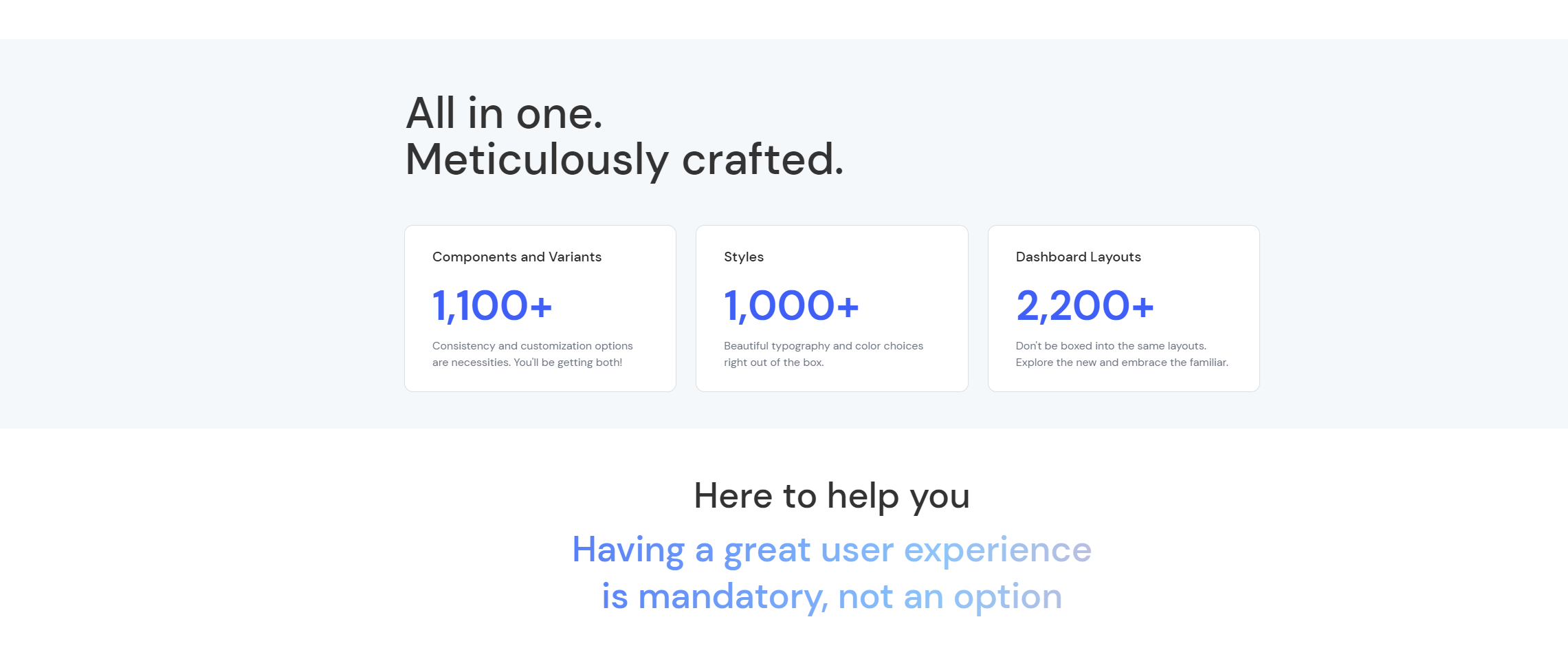Click the word "option" in the gradient headline
Image resolution: width=1568 pixels, height=648 pixels.
pyautogui.click(x=1007, y=596)
